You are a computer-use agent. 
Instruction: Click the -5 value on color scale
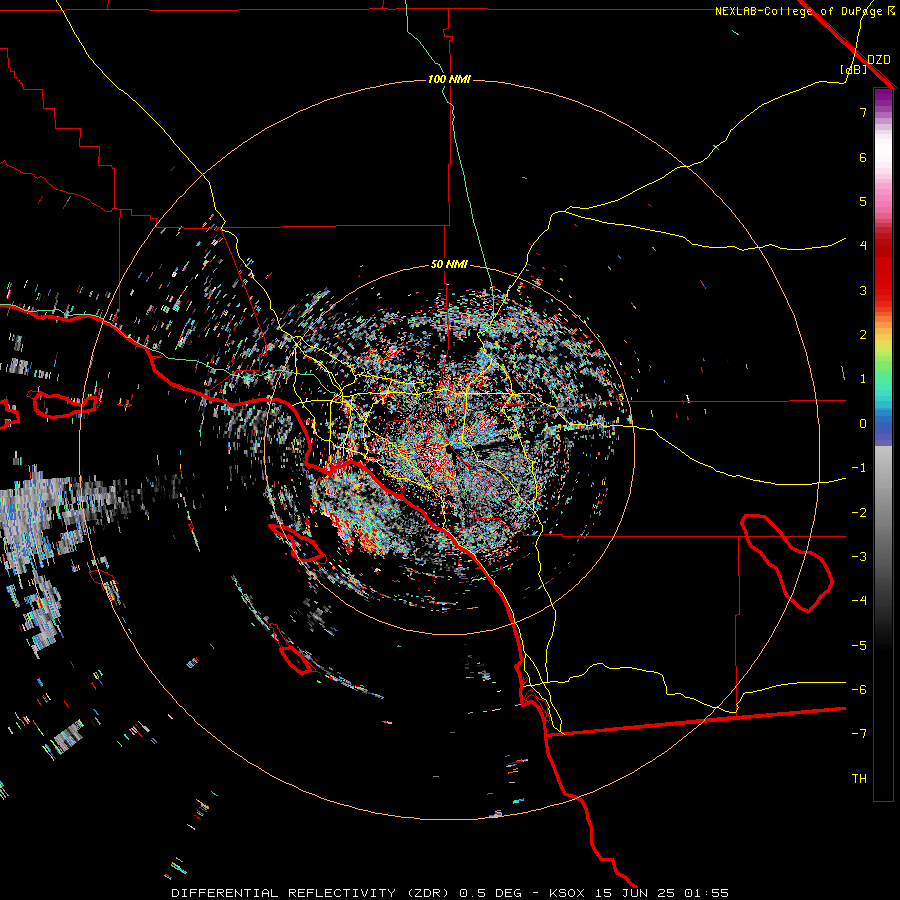(859, 646)
